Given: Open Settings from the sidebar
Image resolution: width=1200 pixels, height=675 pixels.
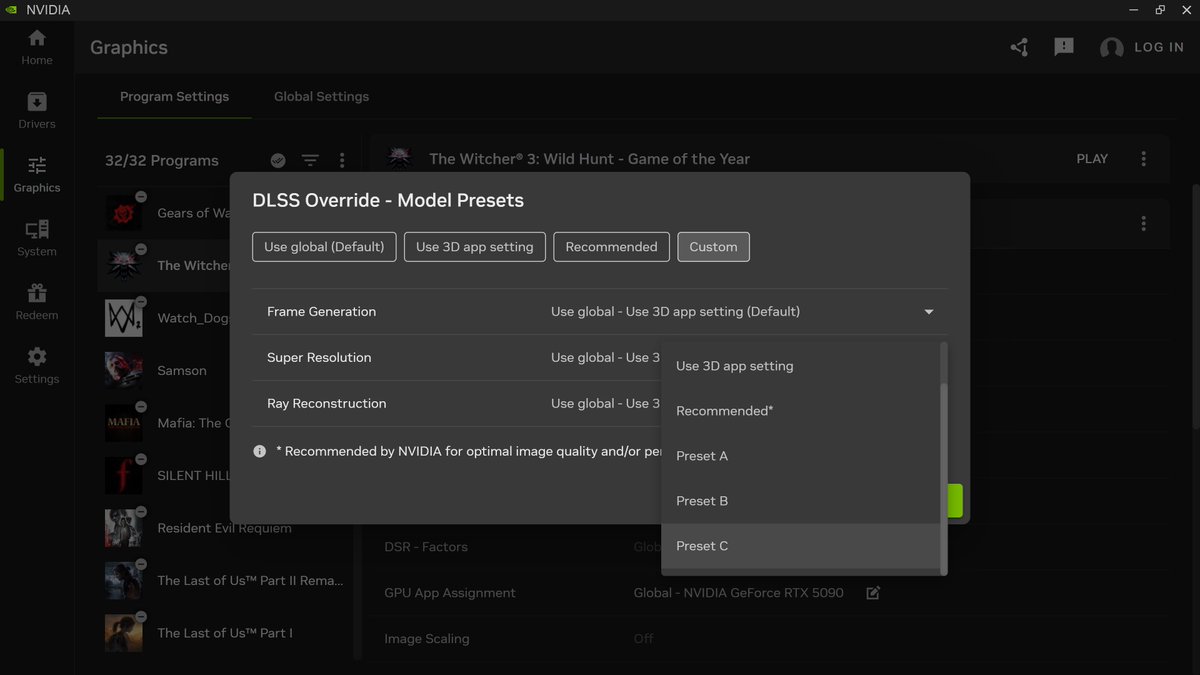Looking at the screenshot, I should [37, 366].
